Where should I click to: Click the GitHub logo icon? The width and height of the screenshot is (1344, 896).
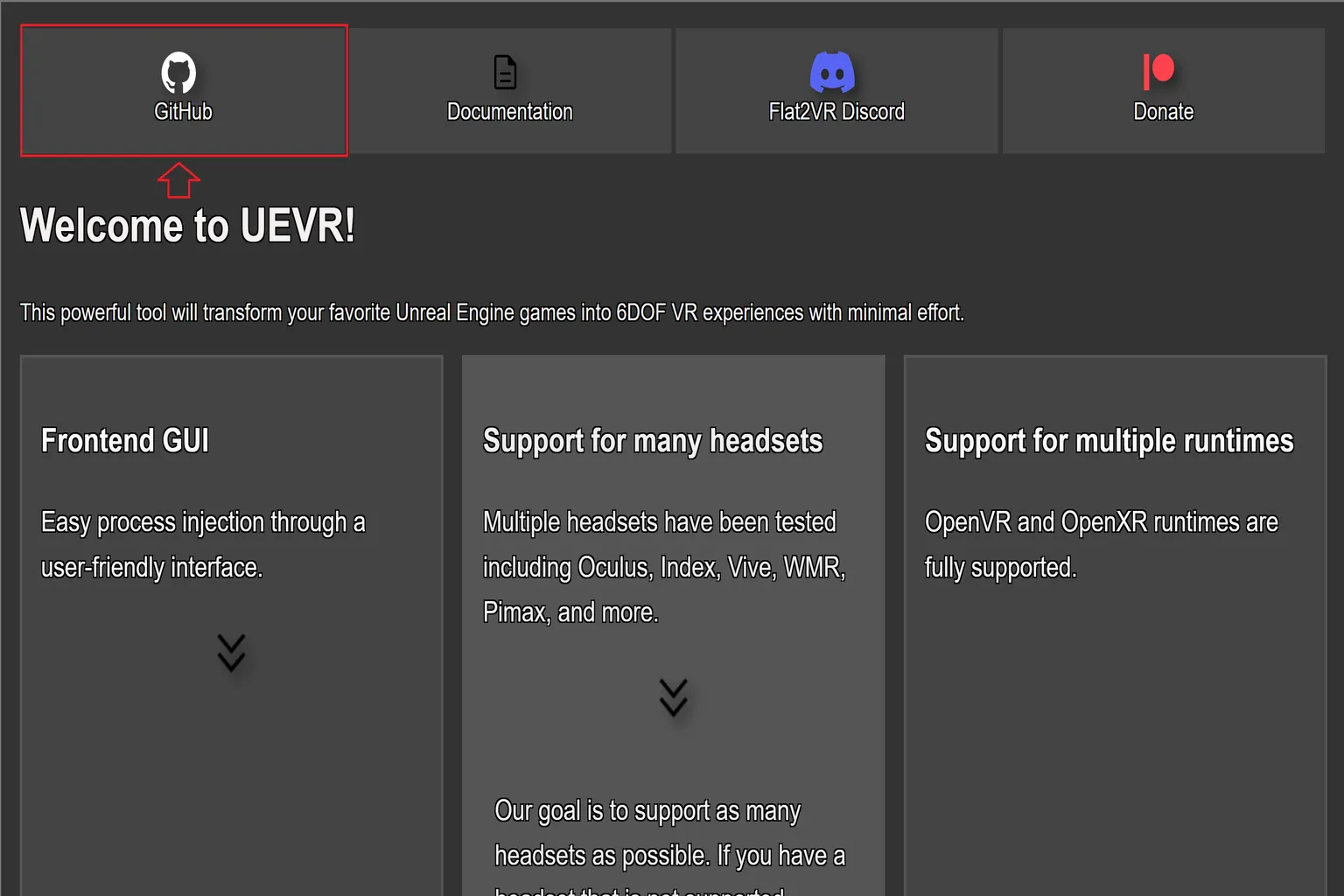pos(178,73)
